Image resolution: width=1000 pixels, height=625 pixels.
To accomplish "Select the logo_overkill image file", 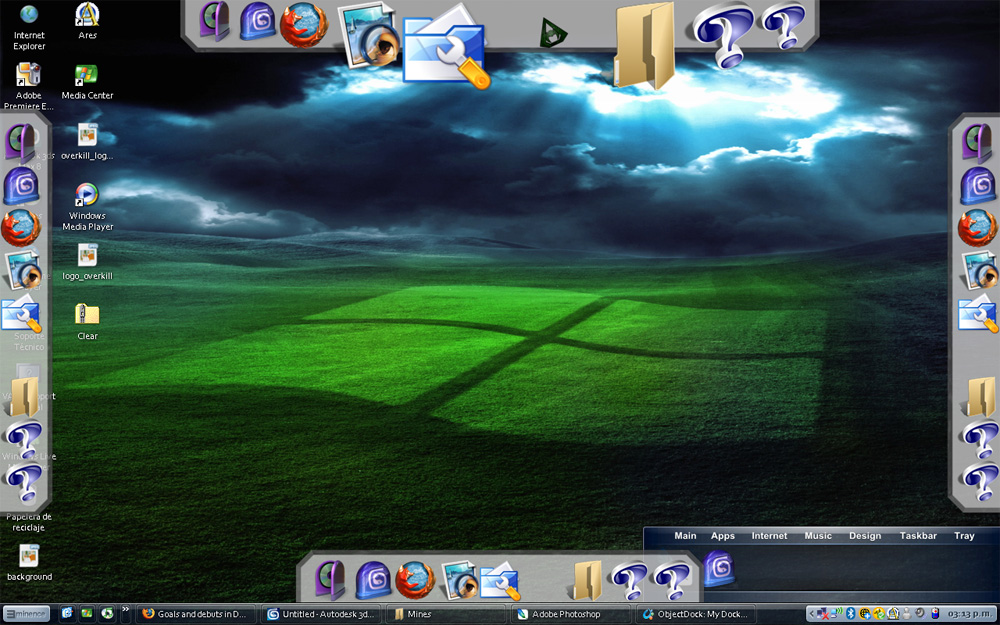I will 87,262.
